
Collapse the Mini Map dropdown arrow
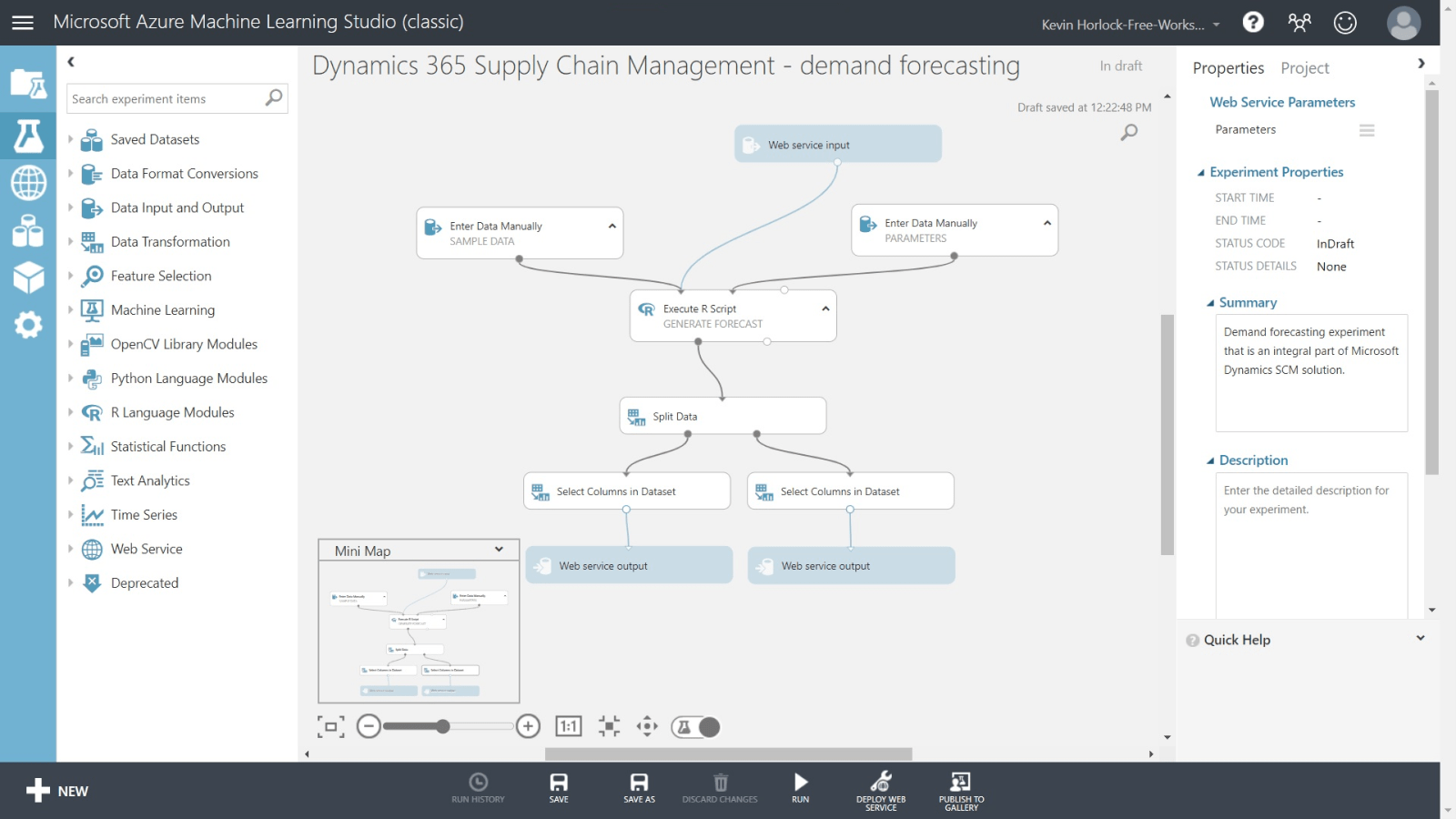click(499, 550)
